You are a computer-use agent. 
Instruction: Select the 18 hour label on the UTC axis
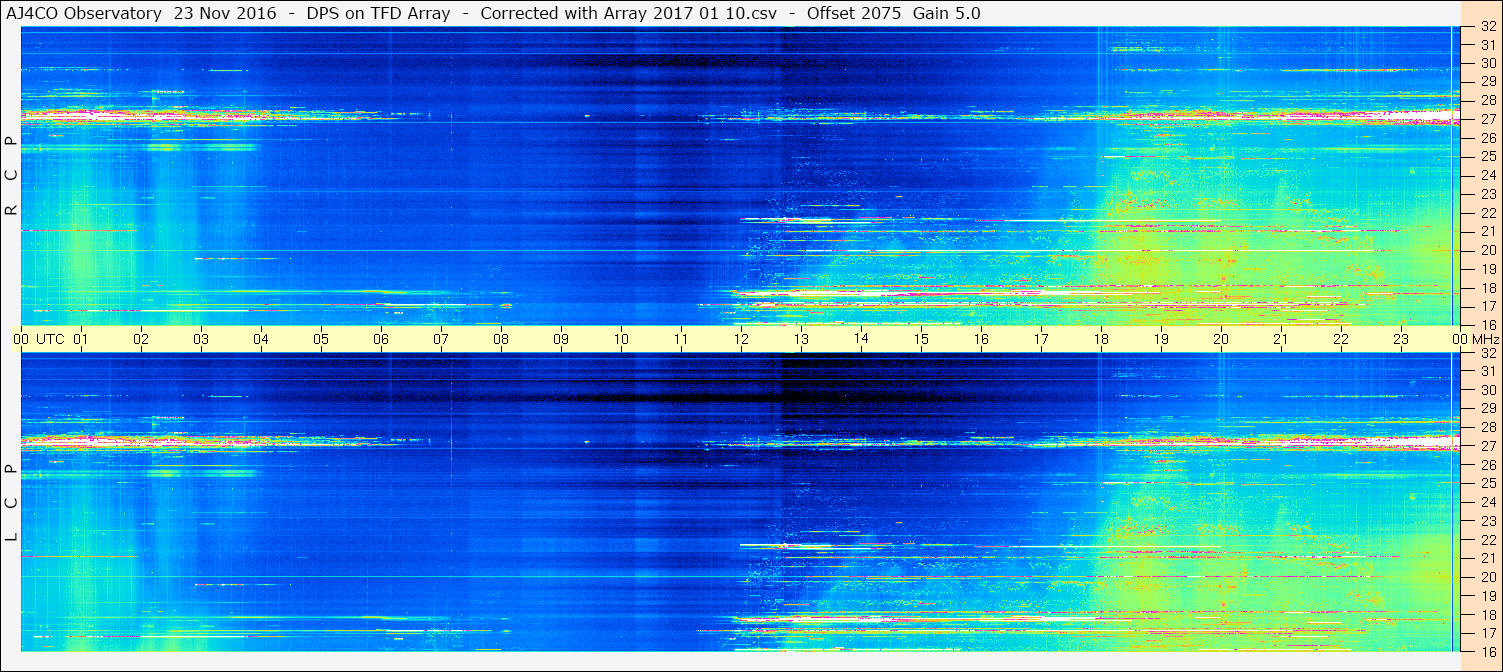coord(1101,339)
